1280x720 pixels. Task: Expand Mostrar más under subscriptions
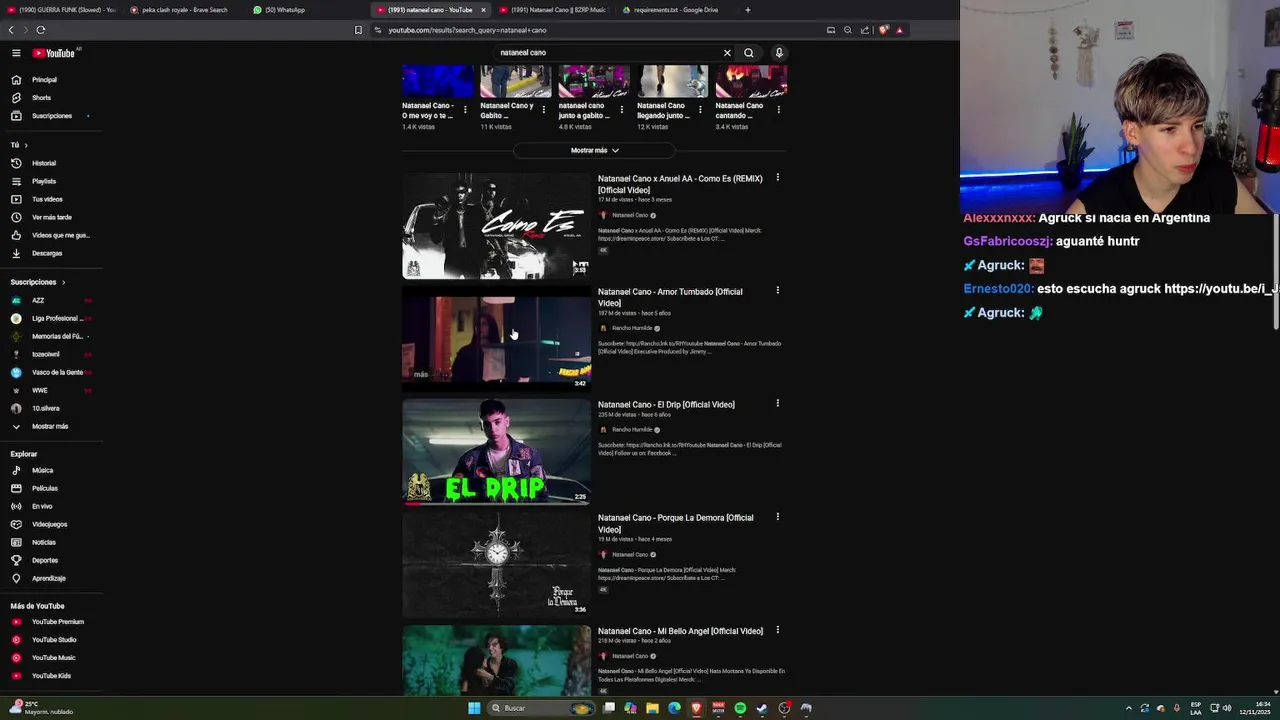(x=52, y=426)
